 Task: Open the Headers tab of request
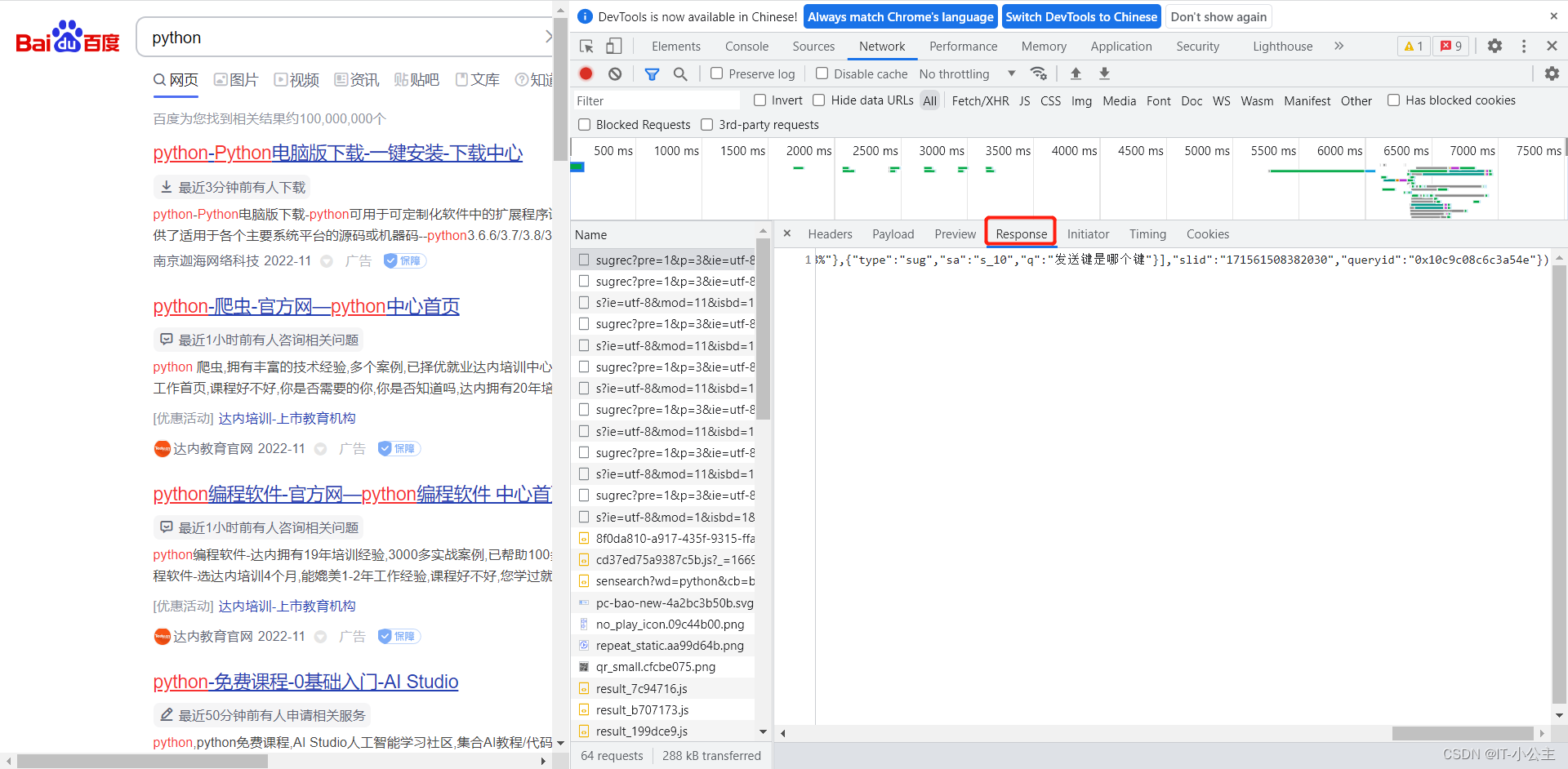[830, 234]
